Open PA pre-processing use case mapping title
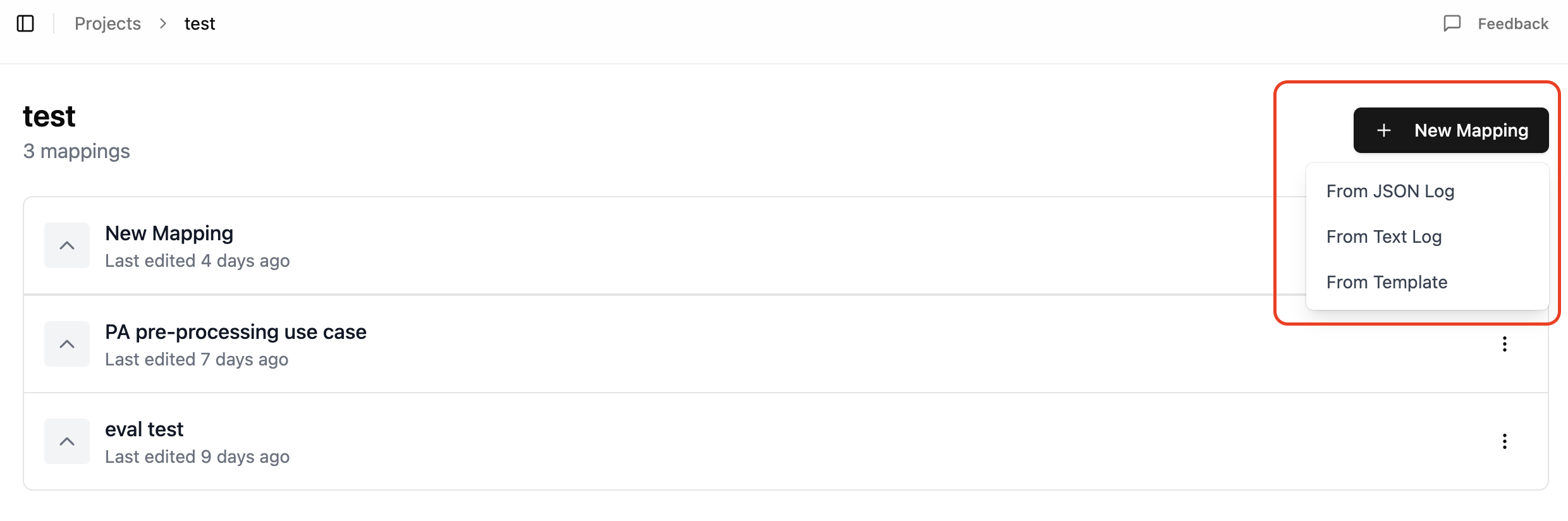The width and height of the screenshot is (1568, 521). pyautogui.click(x=235, y=332)
